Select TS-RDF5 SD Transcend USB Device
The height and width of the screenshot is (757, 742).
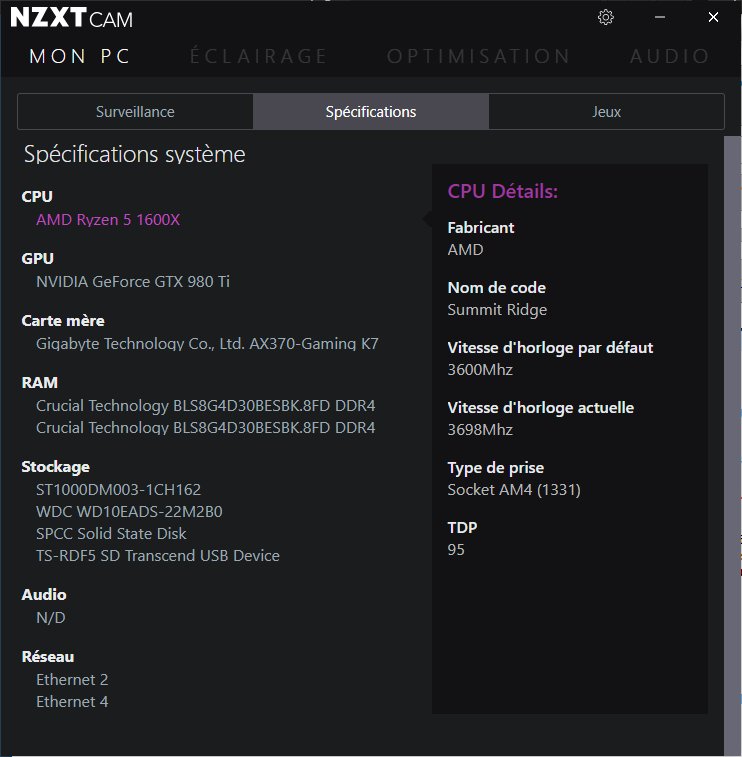(x=158, y=556)
